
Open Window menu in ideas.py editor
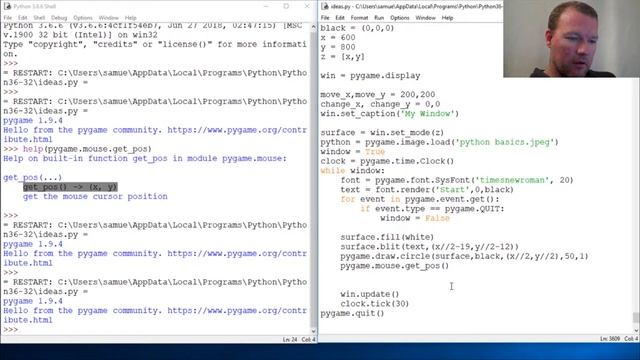(x=425, y=18)
